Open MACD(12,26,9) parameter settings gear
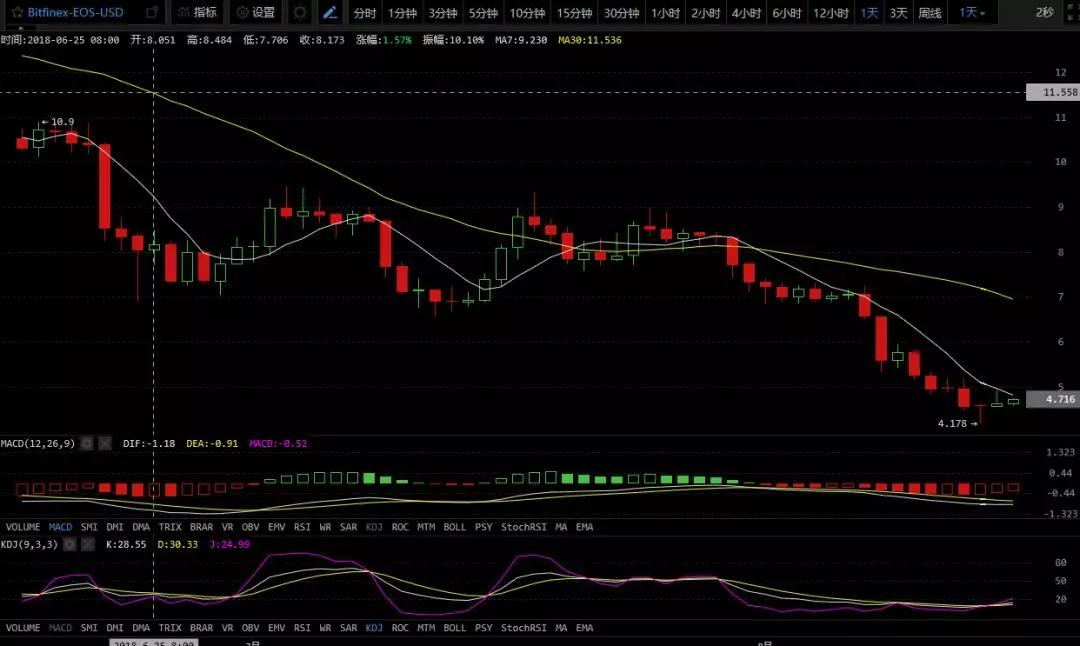Screen dimensions: 1080x646 [87, 443]
